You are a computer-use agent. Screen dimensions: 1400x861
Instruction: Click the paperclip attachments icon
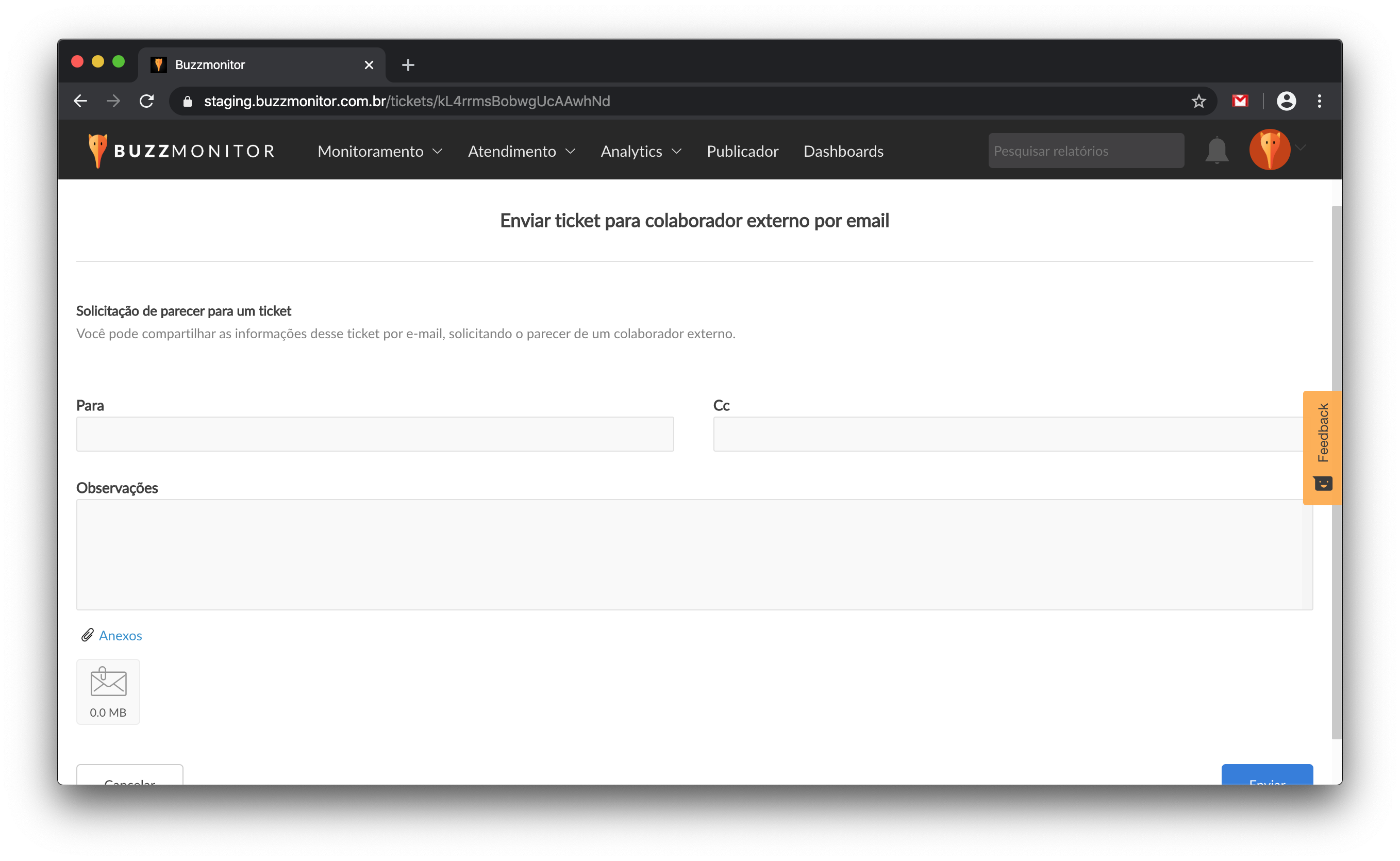click(87, 635)
